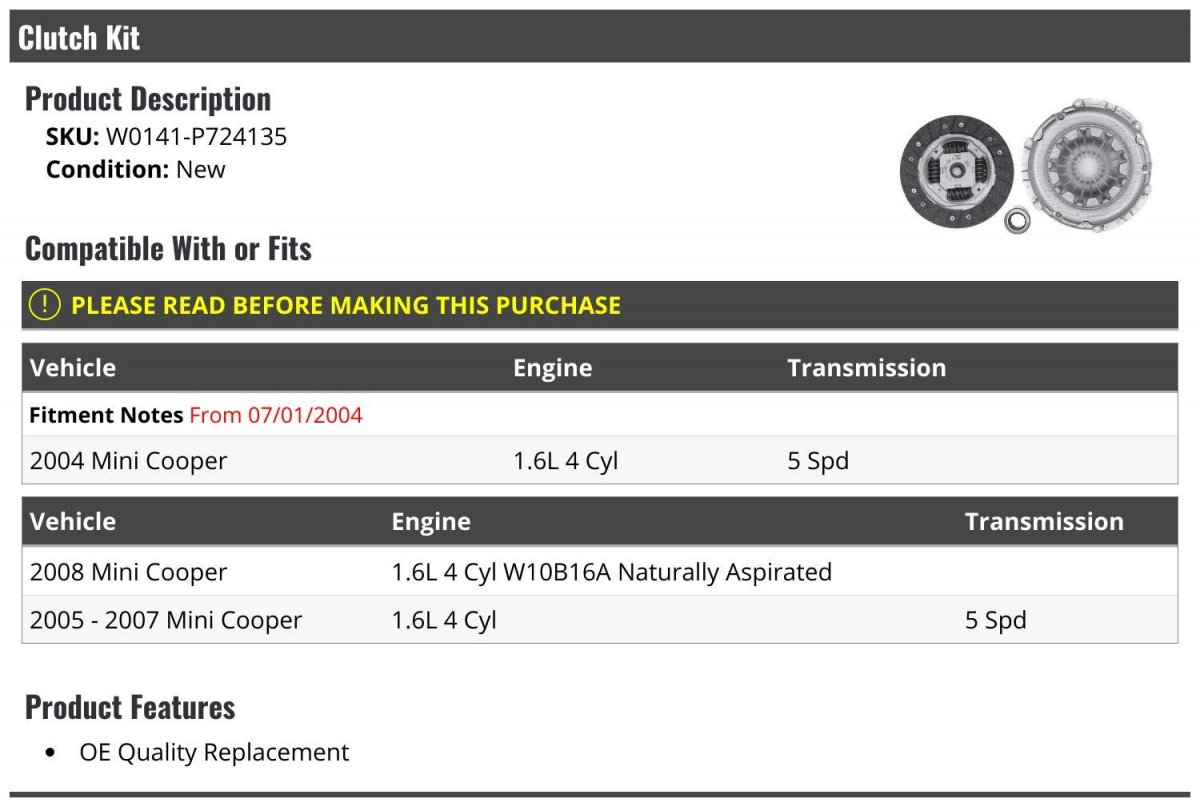1200x807 pixels.
Task: Click the Clutch Kit title bar
Action: click(x=600, y=38)
